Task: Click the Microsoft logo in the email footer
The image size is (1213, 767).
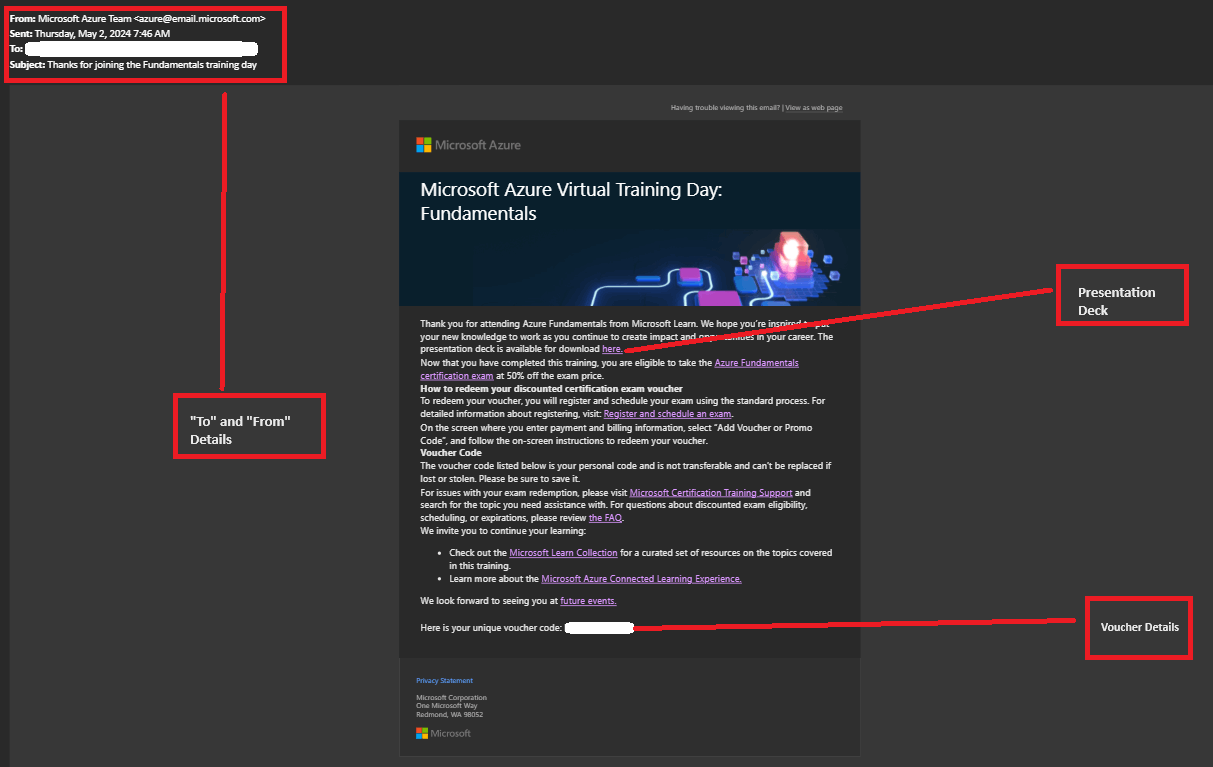Action: pyautogui.click(x=443, y=733)
